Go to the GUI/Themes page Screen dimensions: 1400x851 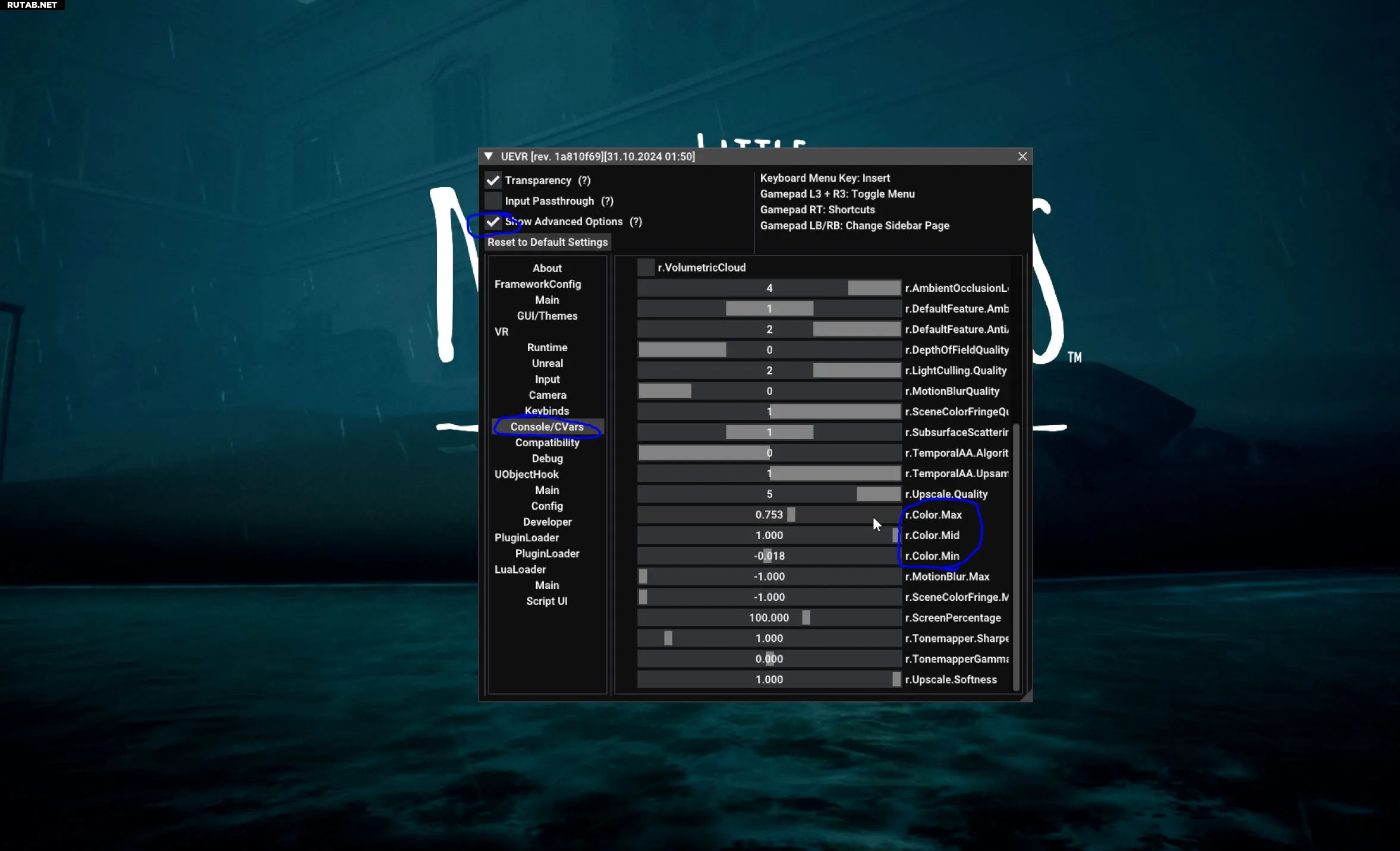point(547,316)
